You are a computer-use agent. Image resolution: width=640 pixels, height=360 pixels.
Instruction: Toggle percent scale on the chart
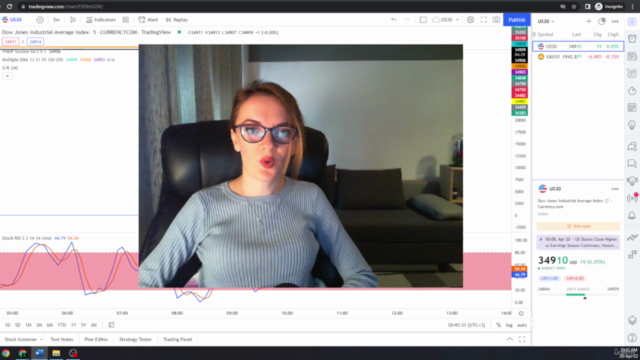pyautogui.click(x=498, y=325)
